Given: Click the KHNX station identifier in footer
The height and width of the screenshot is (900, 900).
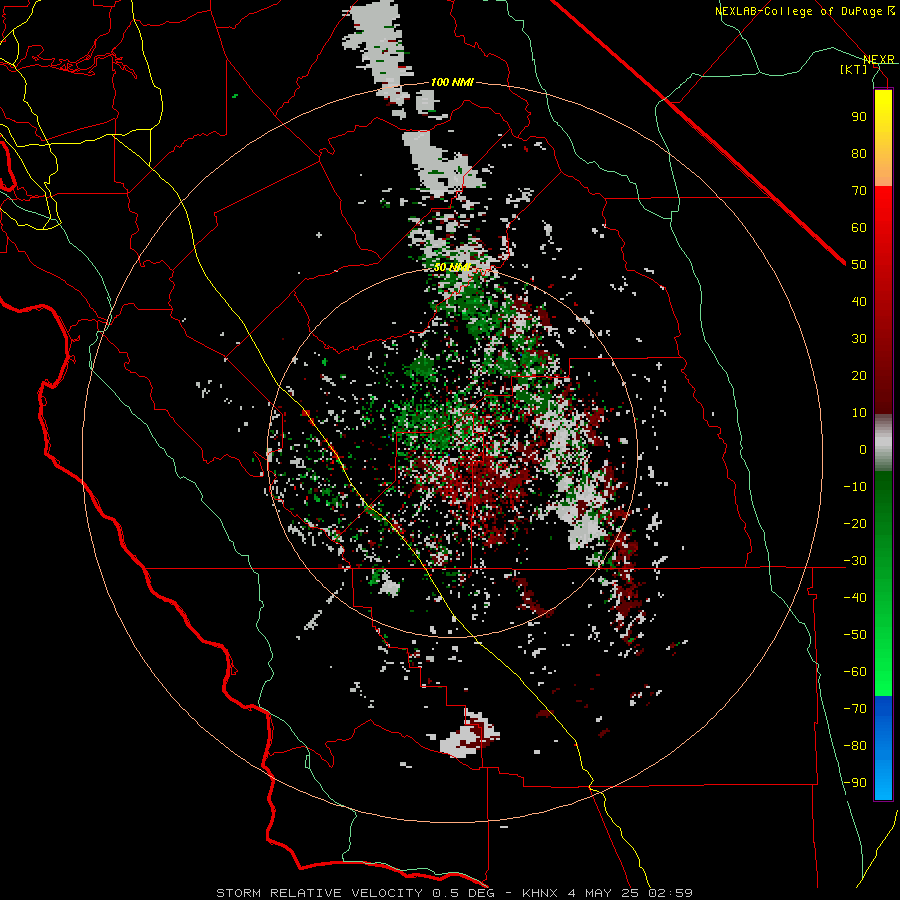Looking at the screenshot, I should (541, 893).
